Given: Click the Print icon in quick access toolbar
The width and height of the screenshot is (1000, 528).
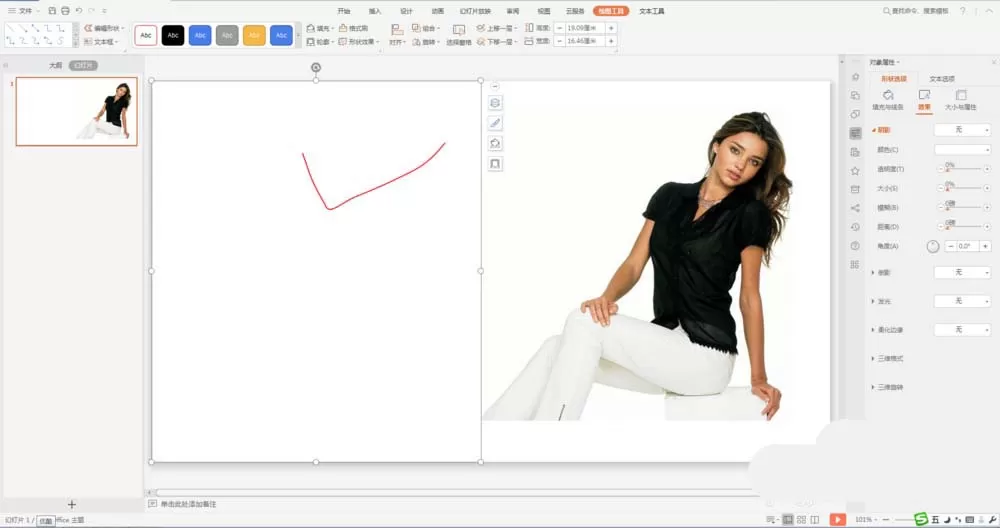Looking at the screenshot, I should (65, 11).
